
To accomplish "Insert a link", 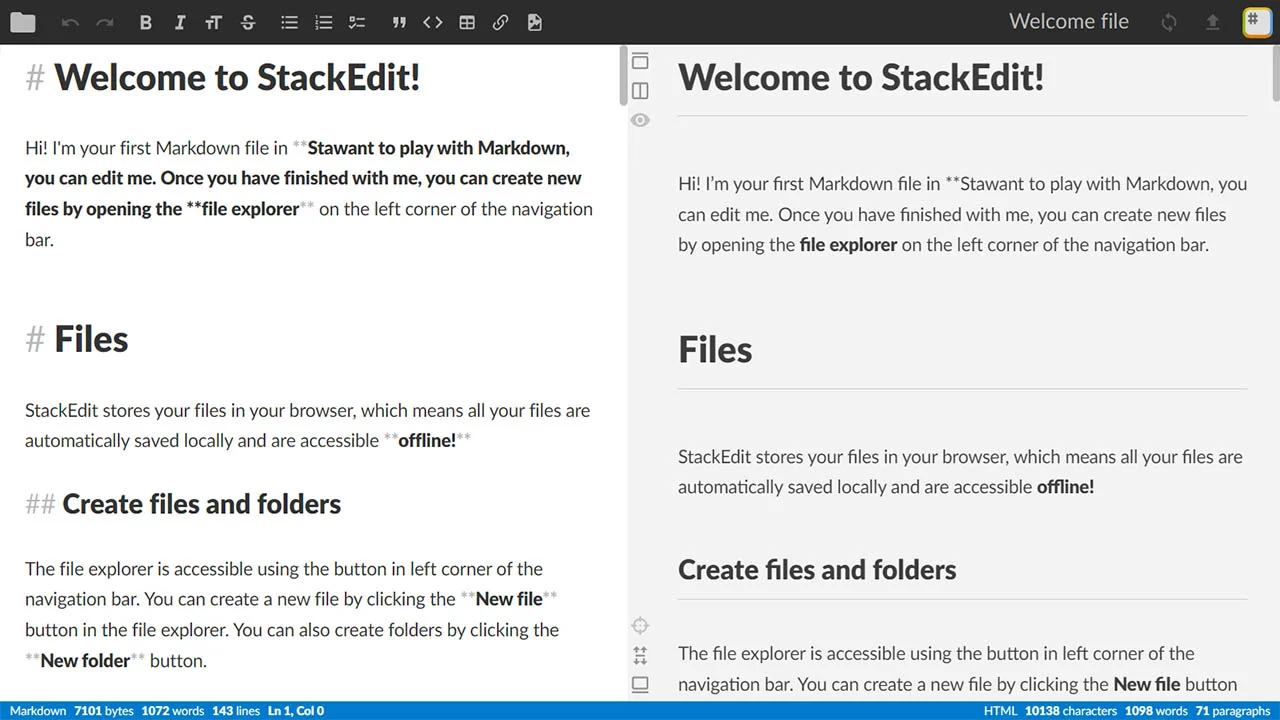I will [501, 22].
